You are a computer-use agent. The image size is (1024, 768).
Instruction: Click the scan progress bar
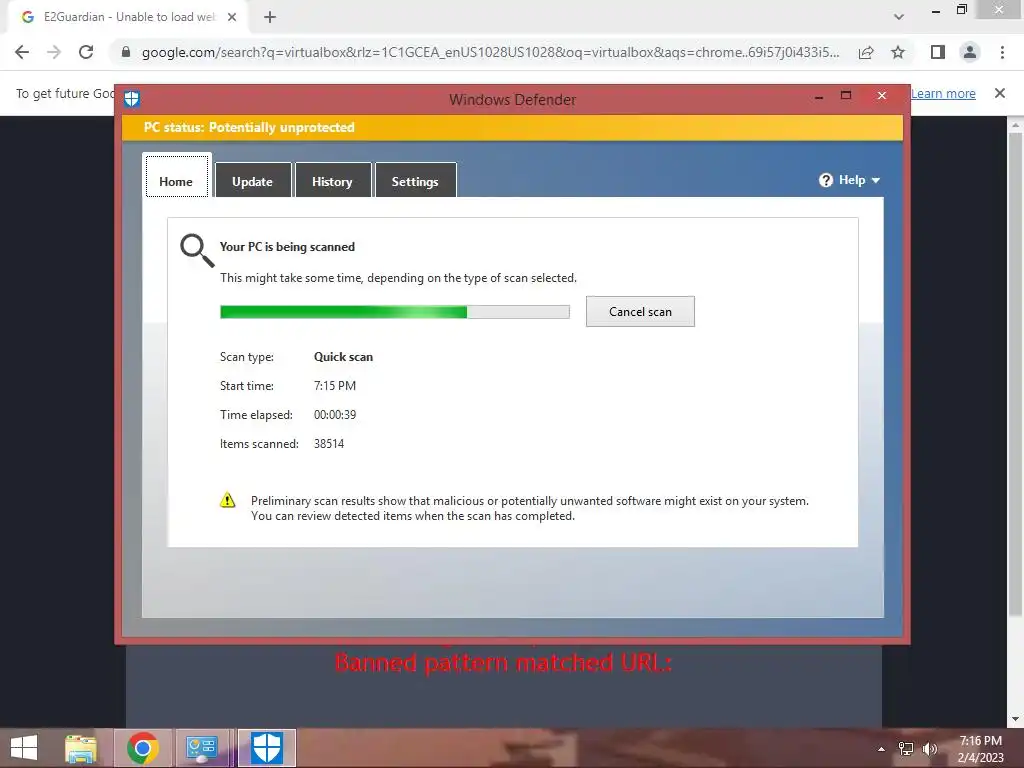pyautogui.click(x=394, y=312)
